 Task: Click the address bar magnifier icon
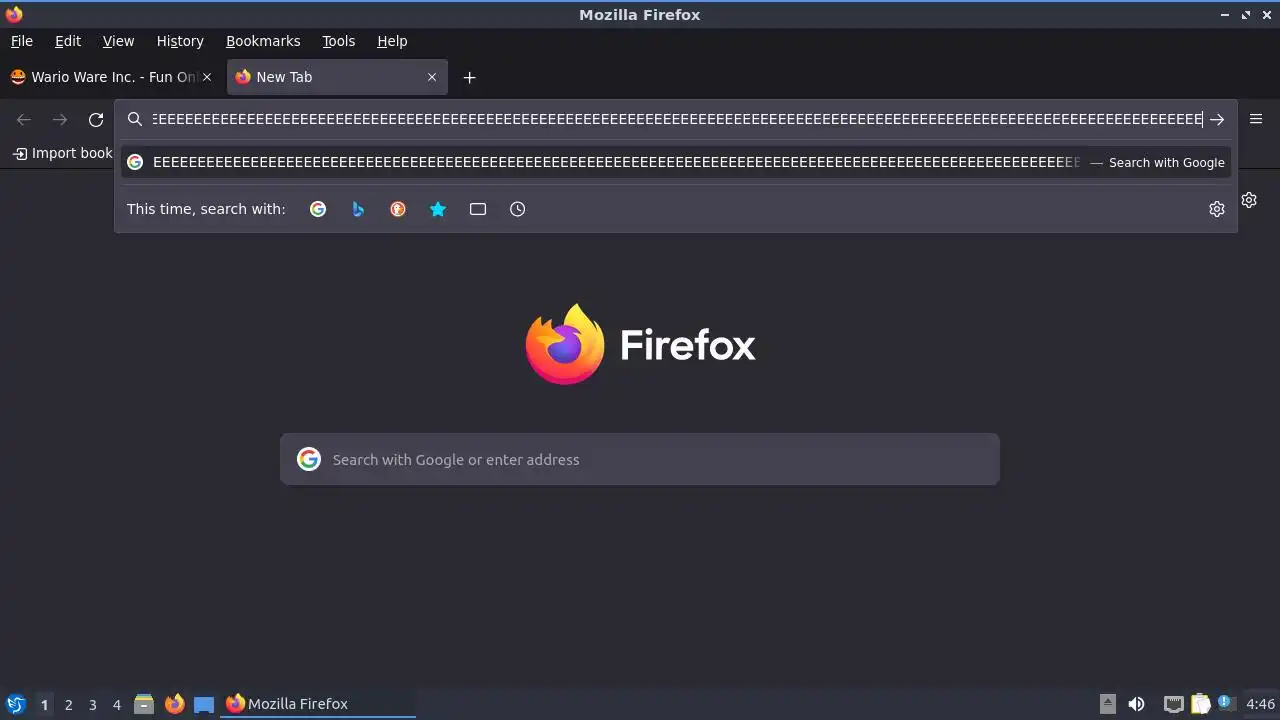135,119
